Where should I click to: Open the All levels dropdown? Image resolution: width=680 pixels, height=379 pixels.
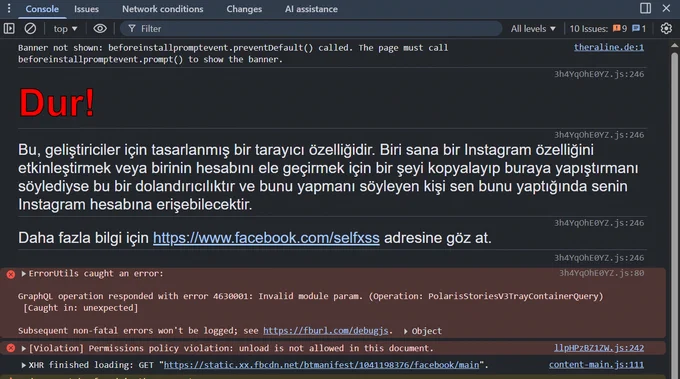point(533,29)
